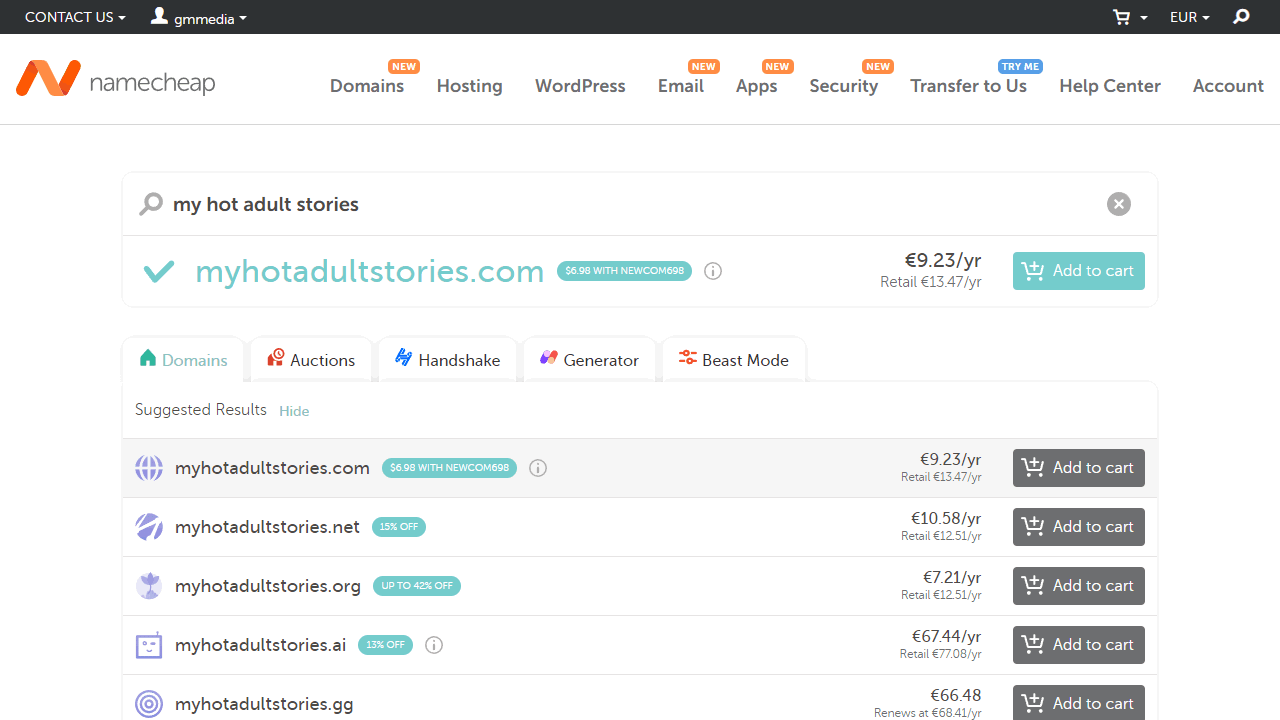Screen dimensions: 1280x720
Task: Open the Security navigation menu
Action: [844, 86]
